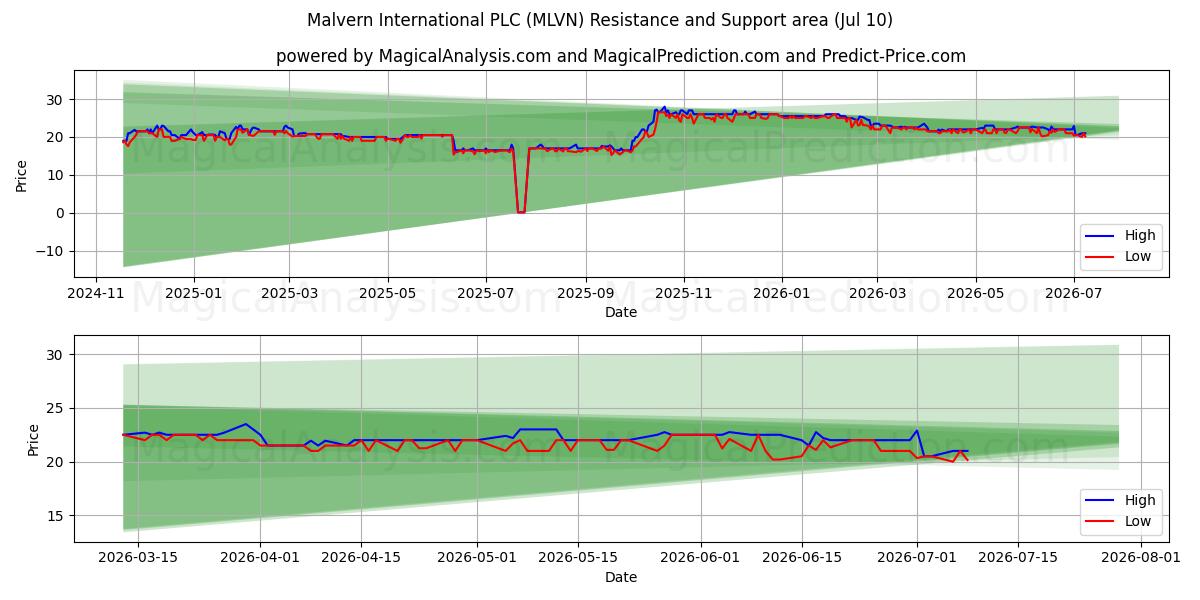Click the upper chart '20' price tick
Image resolution: width=1200 pixels, height=600 pixels.
click(x=57, y=137)
